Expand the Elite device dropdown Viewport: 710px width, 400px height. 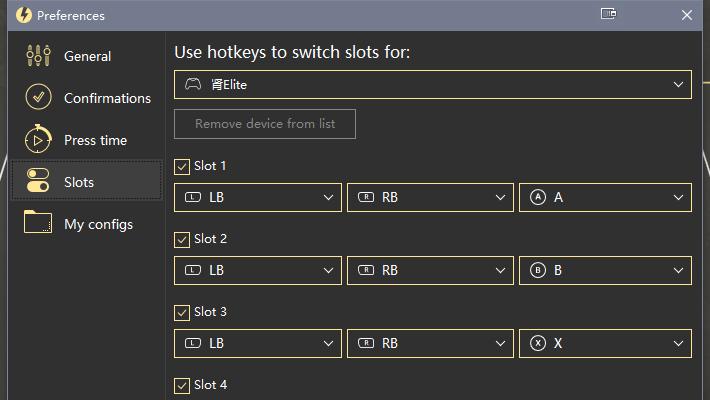click(x=433, y=84)
